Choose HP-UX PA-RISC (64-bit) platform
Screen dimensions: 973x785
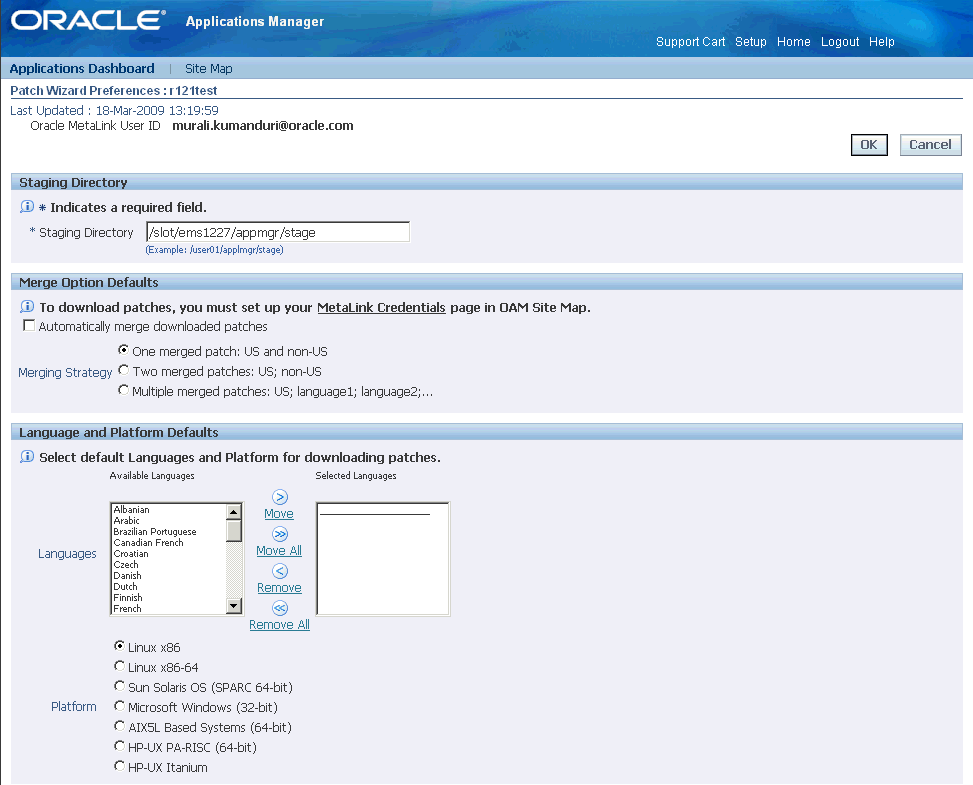tap(119, 746)
